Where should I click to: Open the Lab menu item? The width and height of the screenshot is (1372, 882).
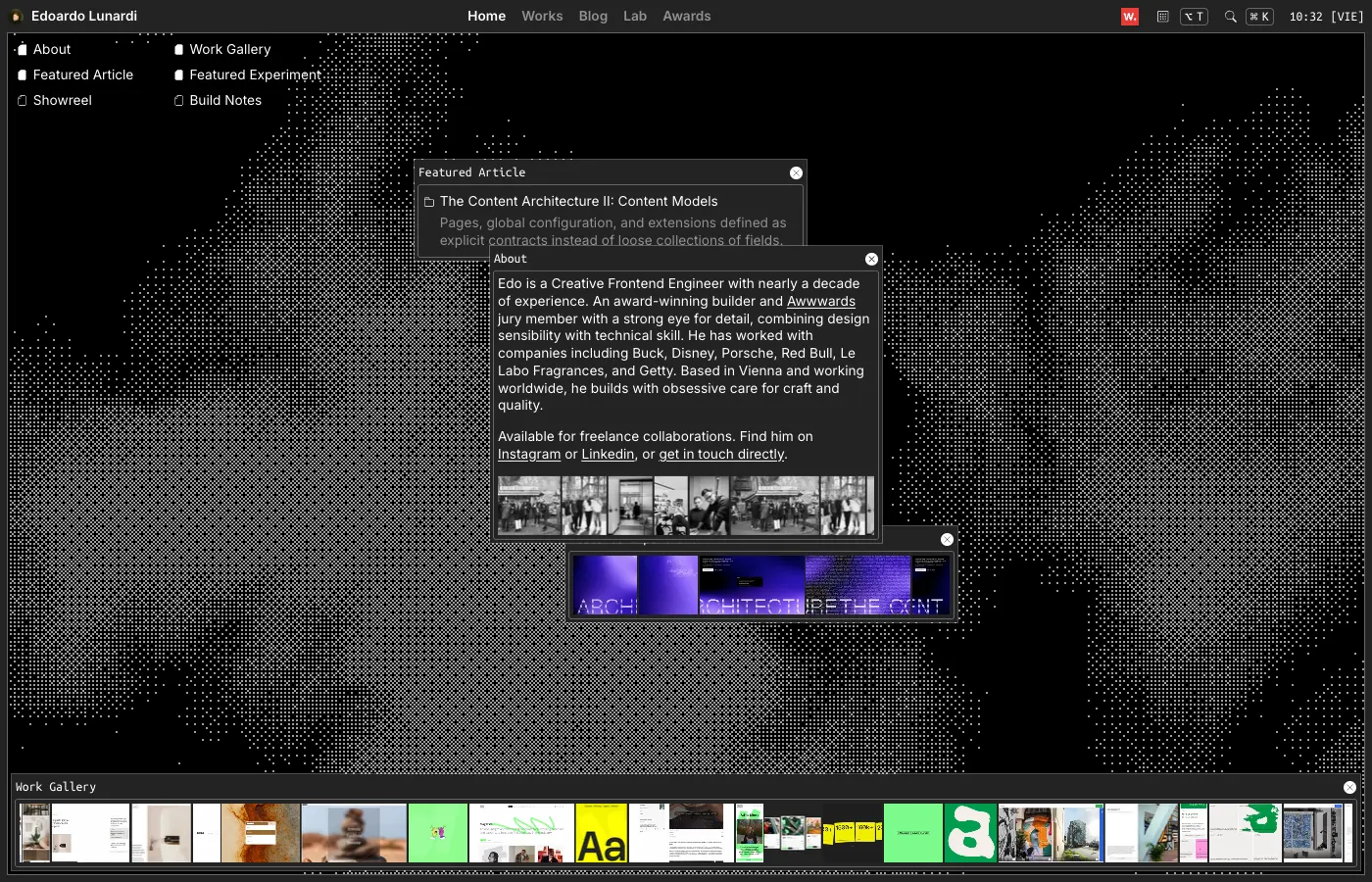[x=635, y=17]
